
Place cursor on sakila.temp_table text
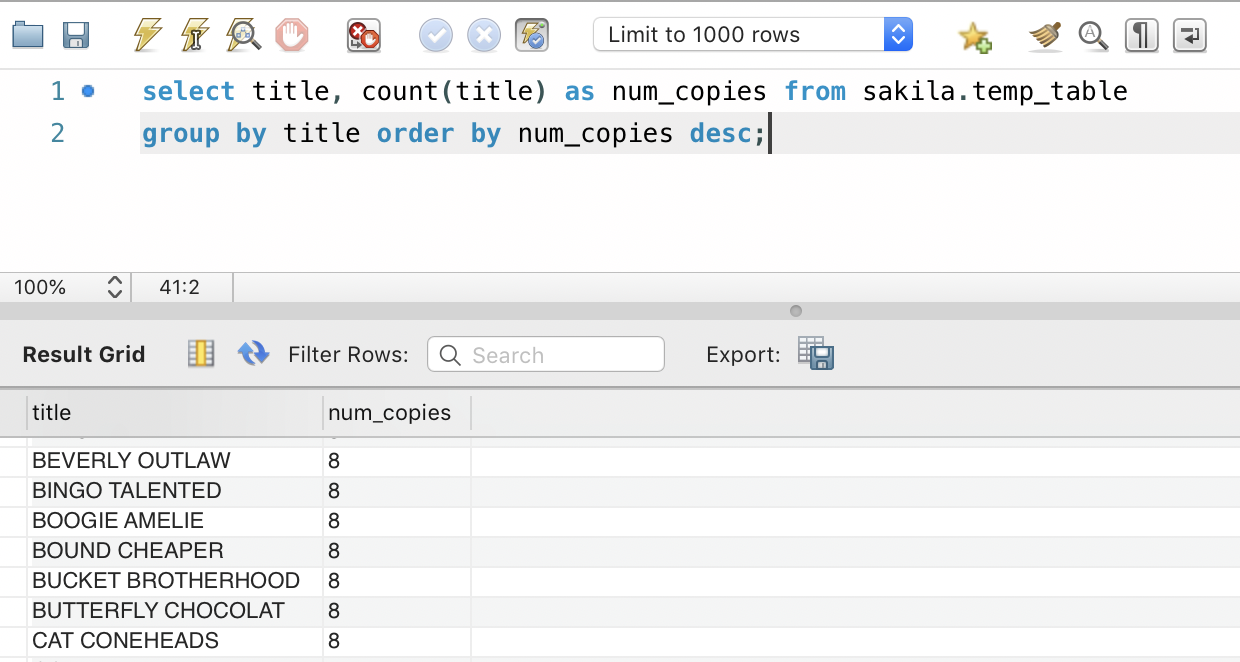click(x=995, y=92)
